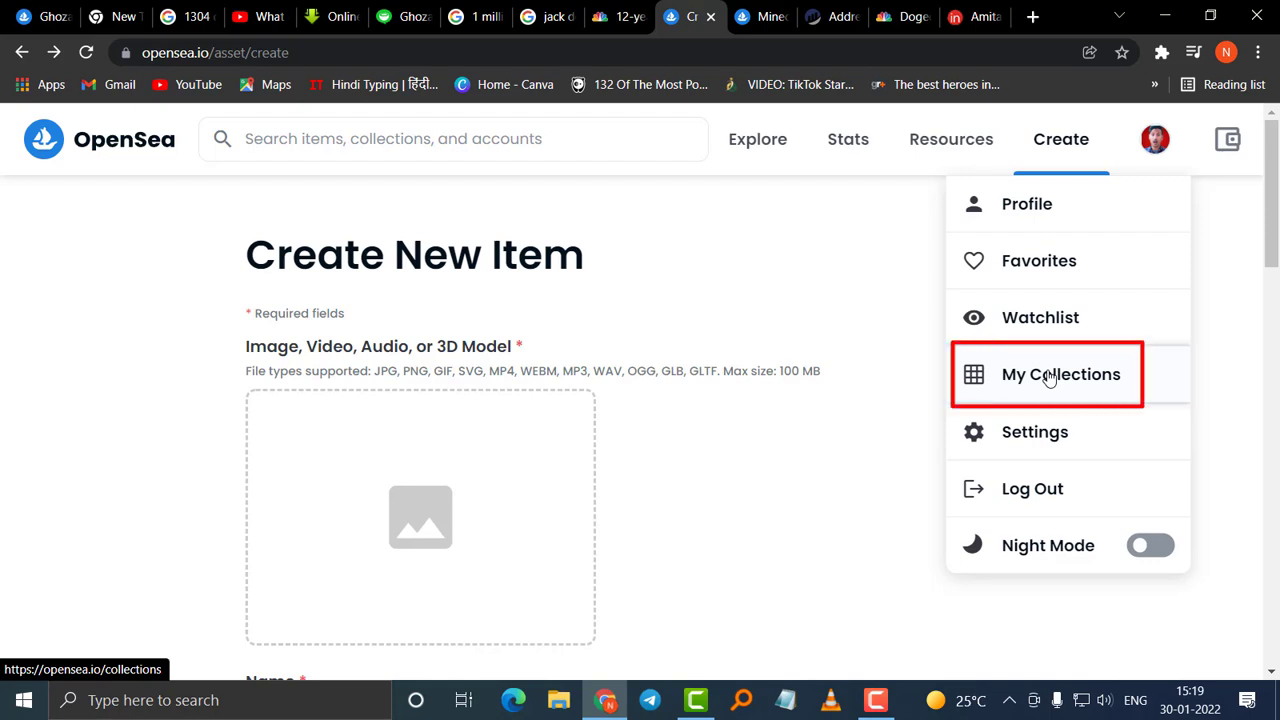Viewport: 1280px width, 720px height.
Task: Click the Profile person icon
Action: coord(974,204)
